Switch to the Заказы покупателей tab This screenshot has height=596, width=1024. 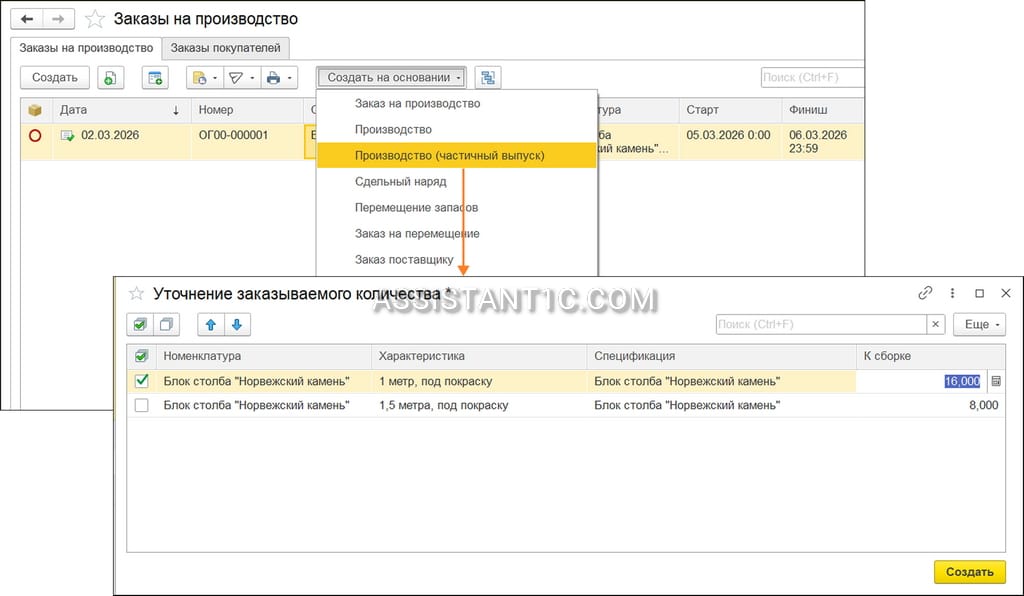coord(225,48)
